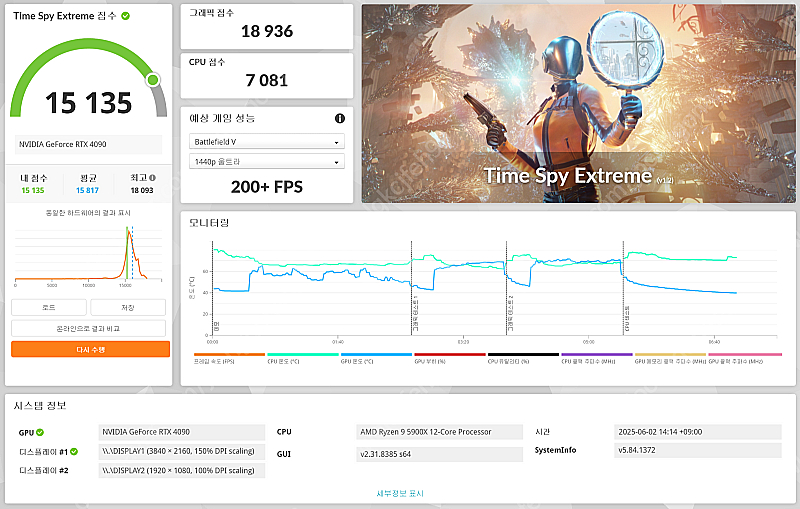Click the best score 18 093
800x509 pixels.
(x=142, y=190)
